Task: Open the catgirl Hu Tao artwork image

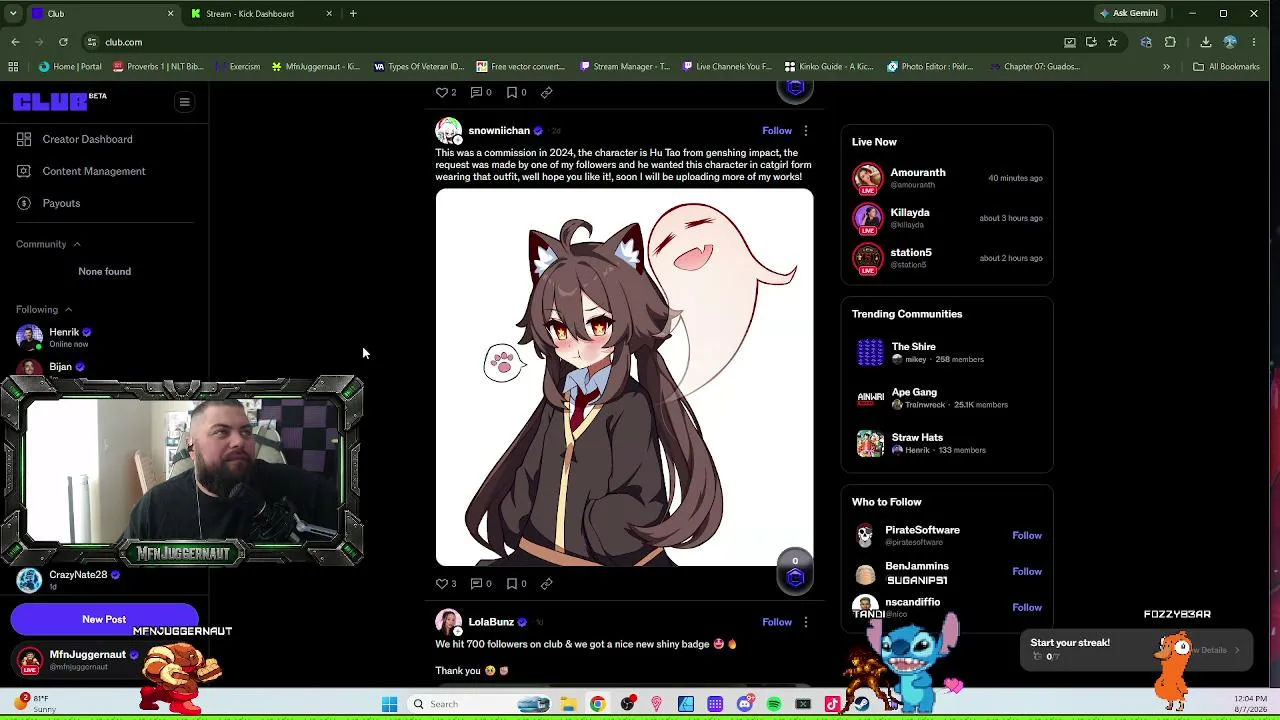Action: pos(624,377)
